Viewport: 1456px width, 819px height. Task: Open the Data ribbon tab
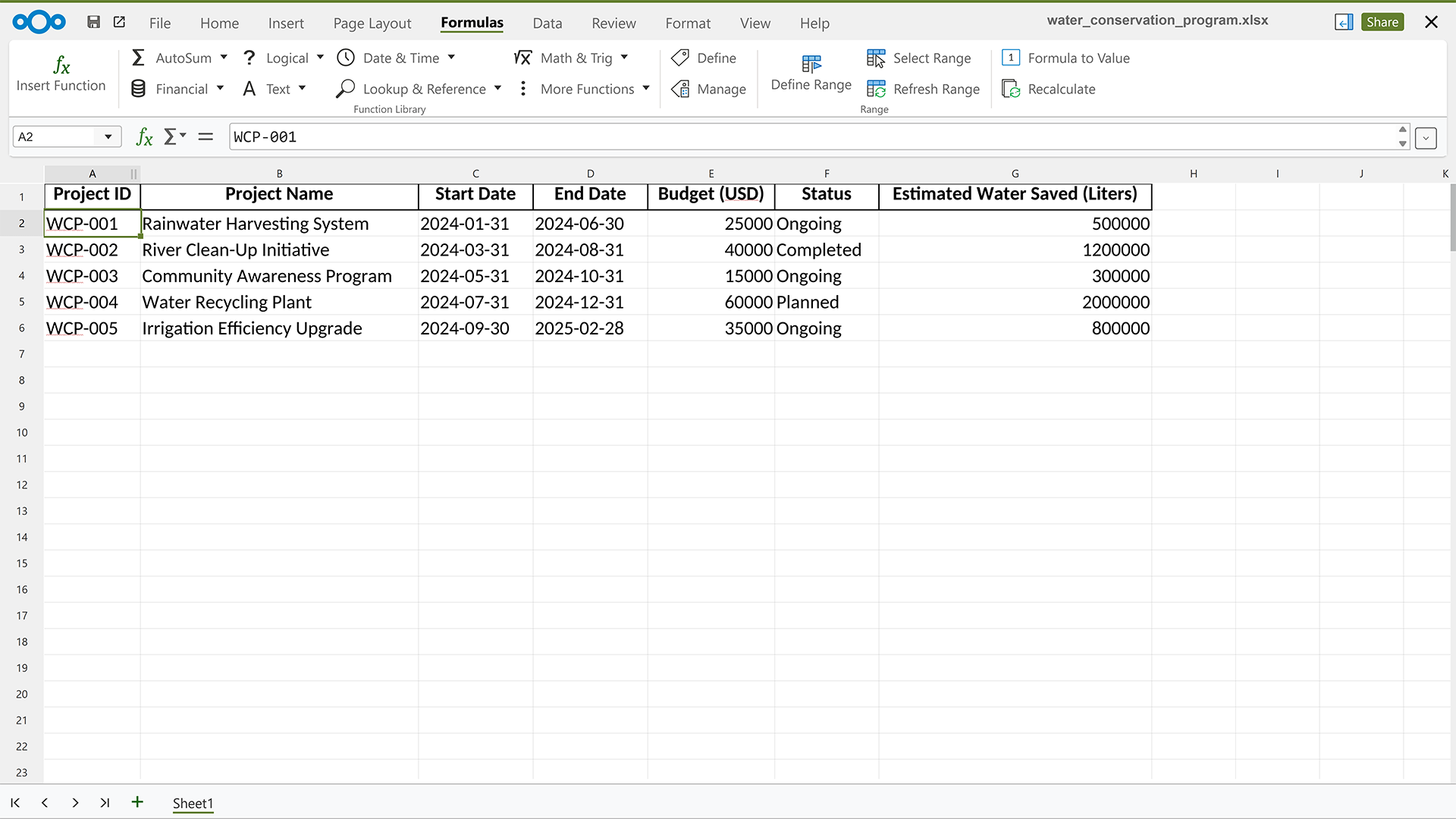(x=547, y=23)
